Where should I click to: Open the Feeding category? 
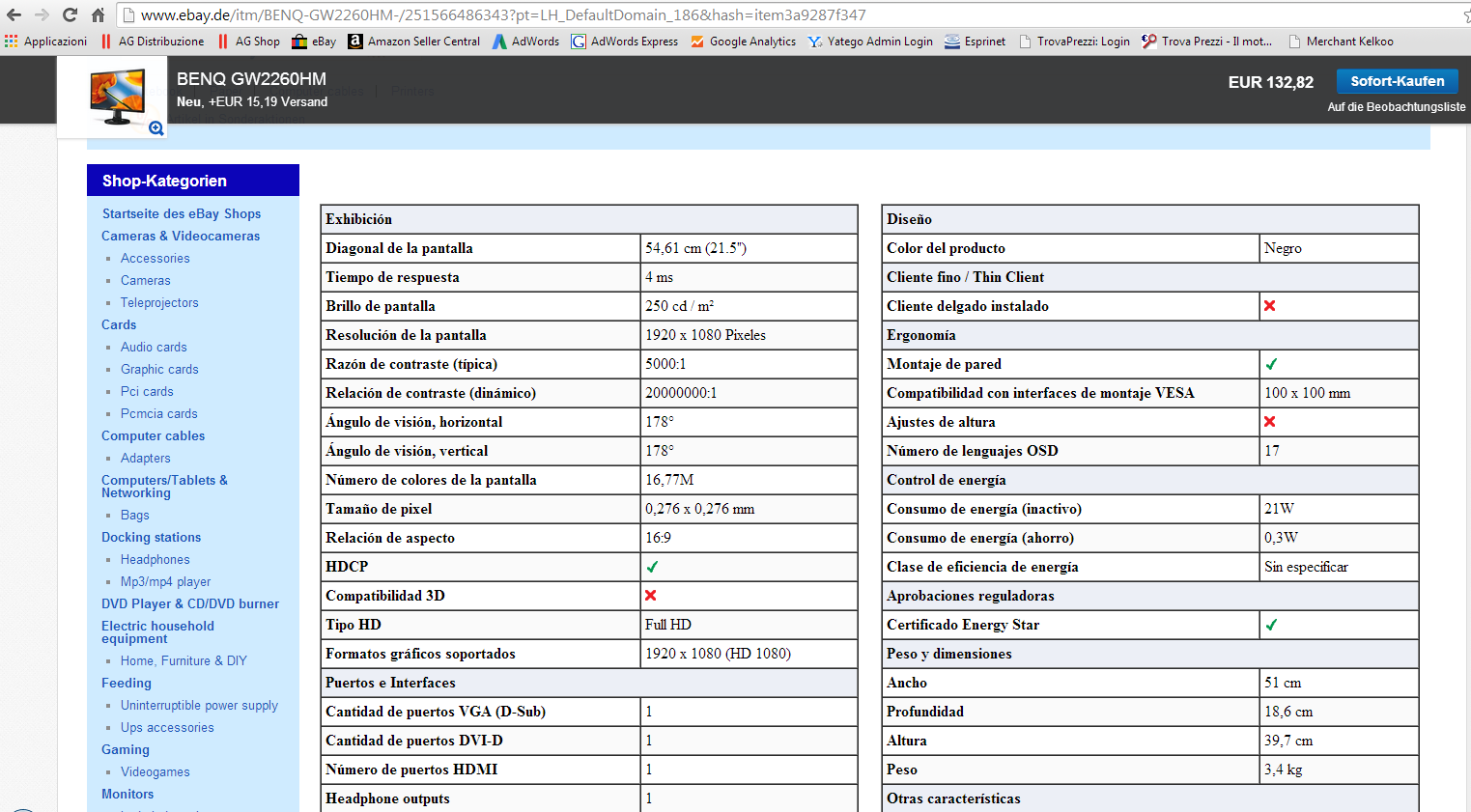tap(127, 683)
